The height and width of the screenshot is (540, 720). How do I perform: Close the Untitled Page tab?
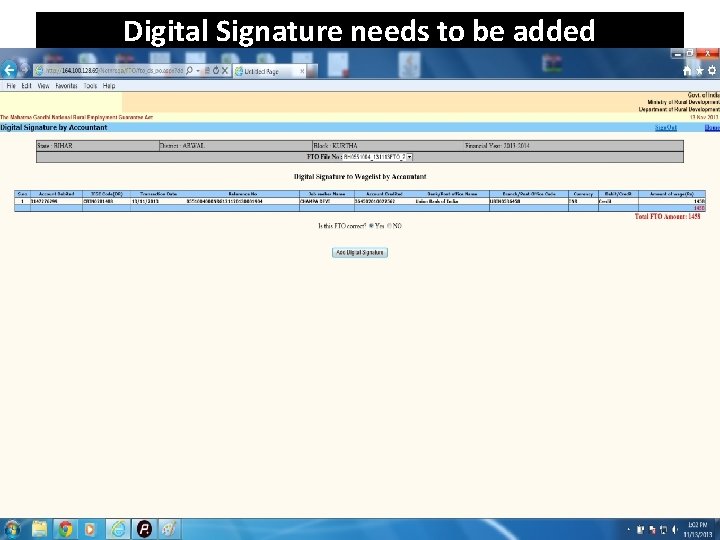pyautogui.click(x=302, y=71)
